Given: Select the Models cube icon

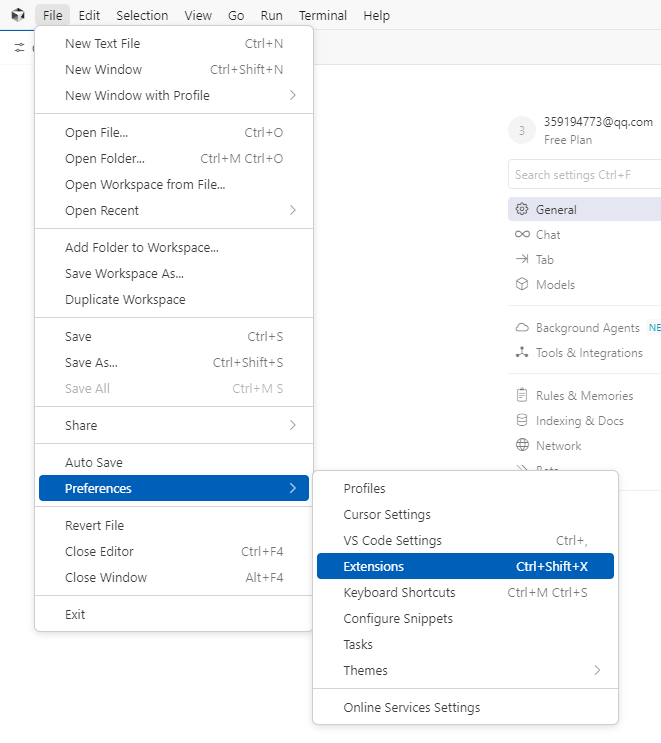Looking at the screenshot, I should [522, 285].
